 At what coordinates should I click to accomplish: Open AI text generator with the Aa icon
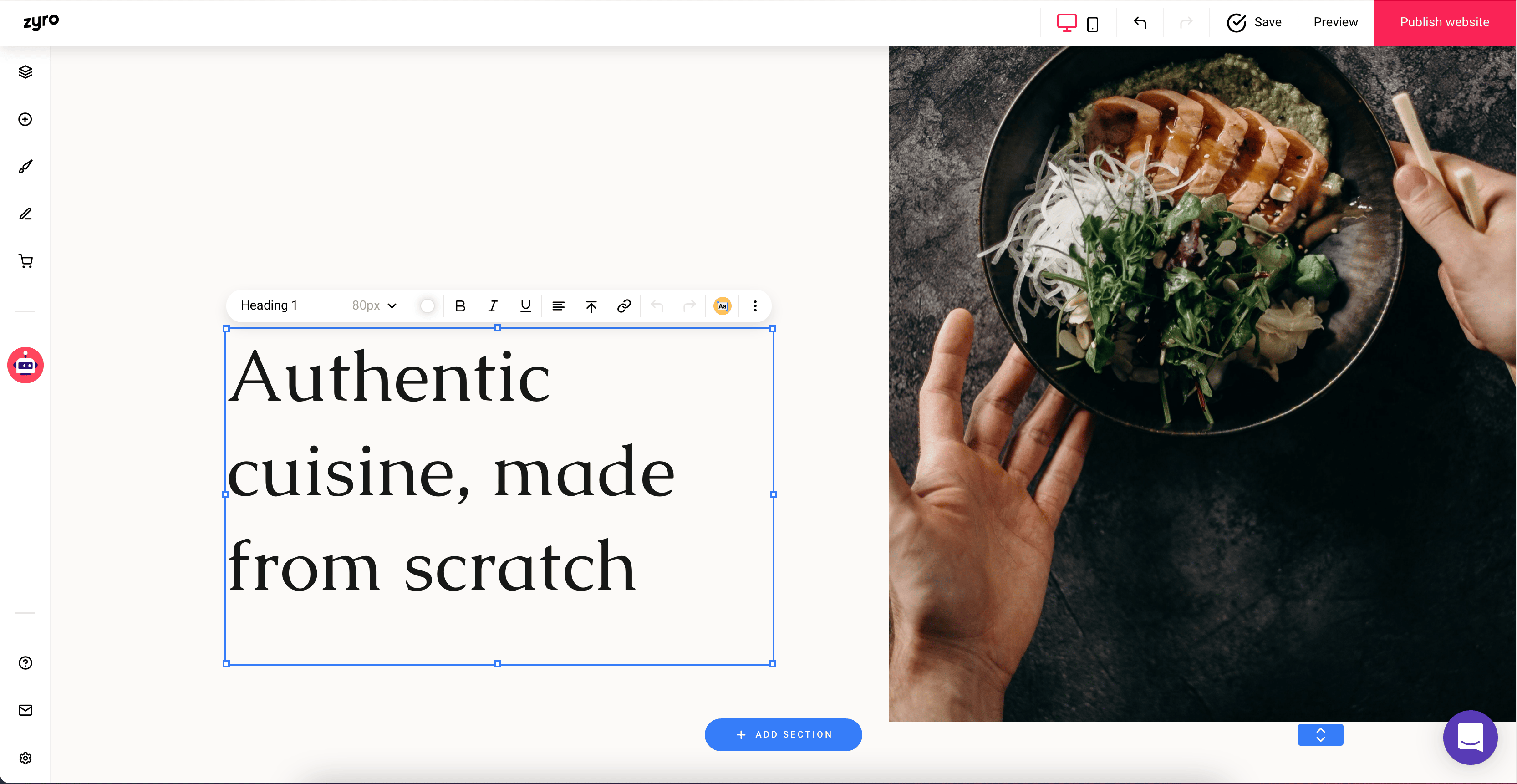coord(722,305)
